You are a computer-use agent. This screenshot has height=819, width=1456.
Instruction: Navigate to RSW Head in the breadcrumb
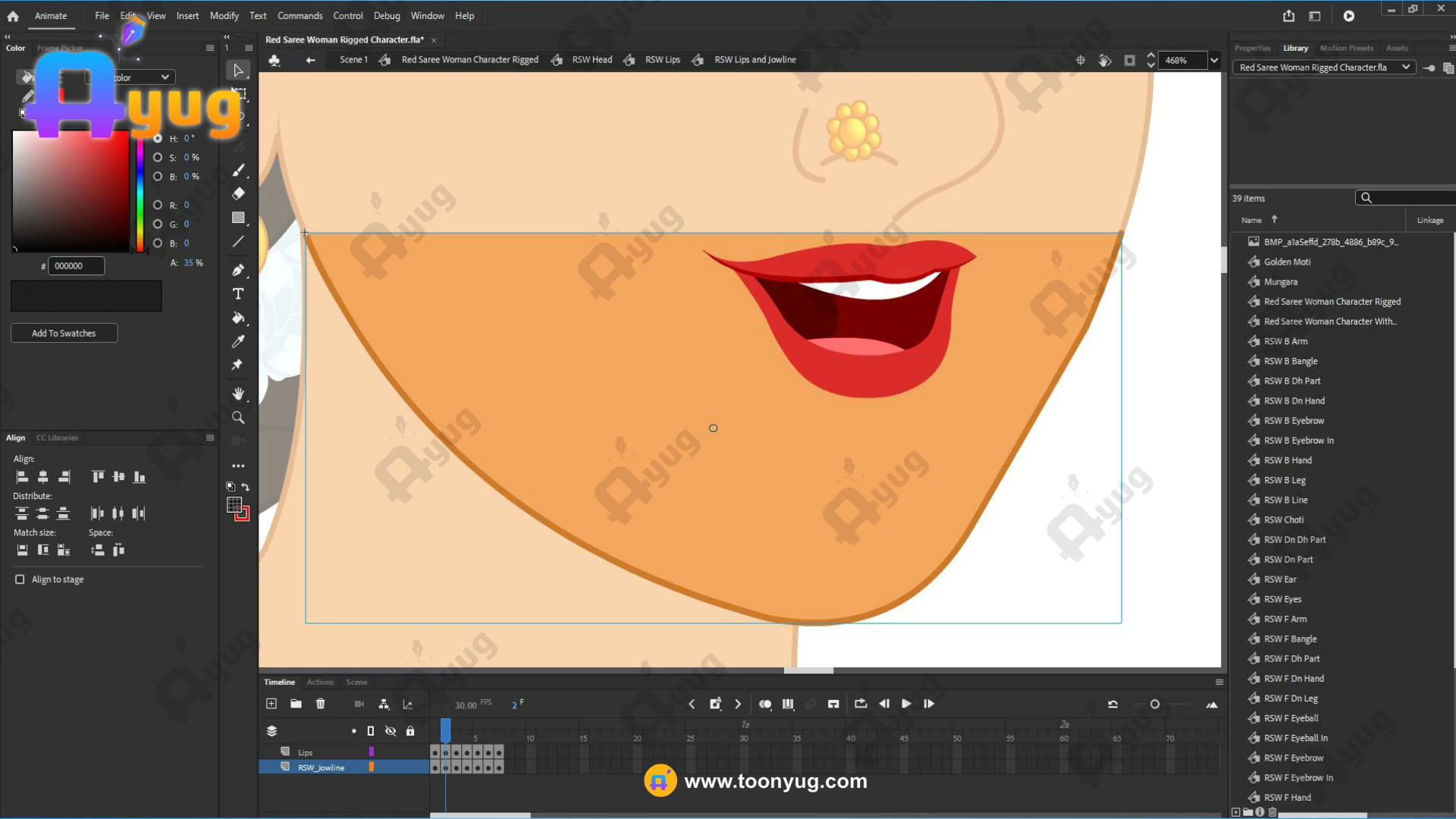pos(591,60)
